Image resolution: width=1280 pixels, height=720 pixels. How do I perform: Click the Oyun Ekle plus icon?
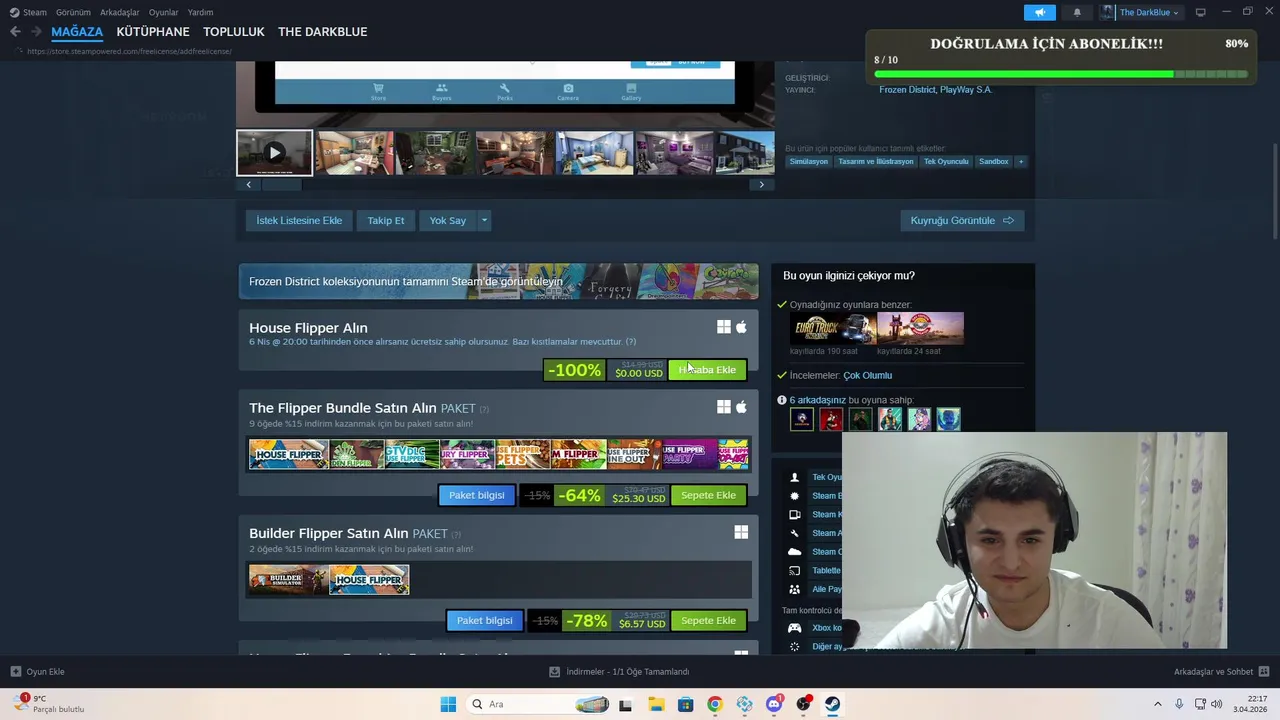click(16, 672)
